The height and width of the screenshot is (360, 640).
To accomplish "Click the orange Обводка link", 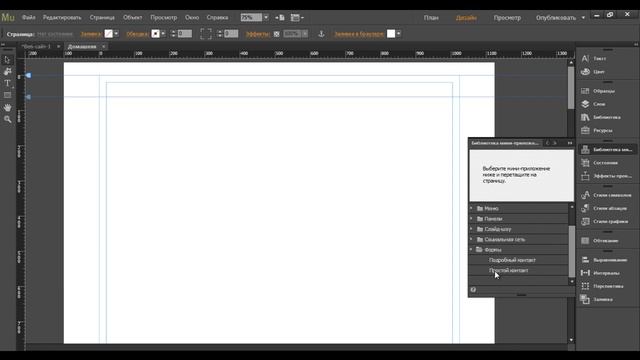I will coord(138,34).
